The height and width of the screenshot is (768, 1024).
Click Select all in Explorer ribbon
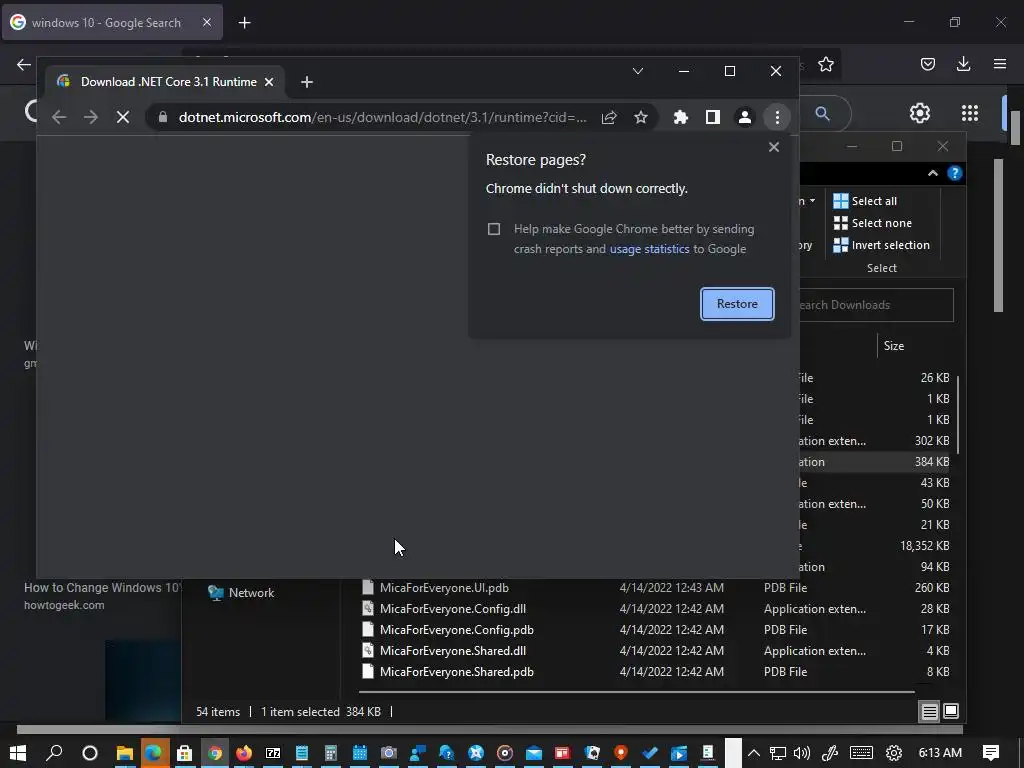865,201
